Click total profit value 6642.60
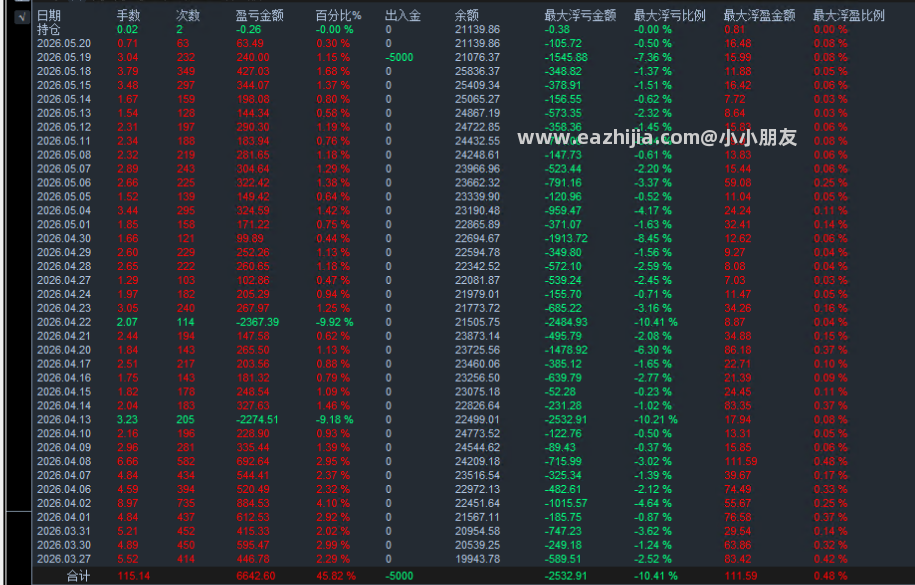 click(256, 576)
